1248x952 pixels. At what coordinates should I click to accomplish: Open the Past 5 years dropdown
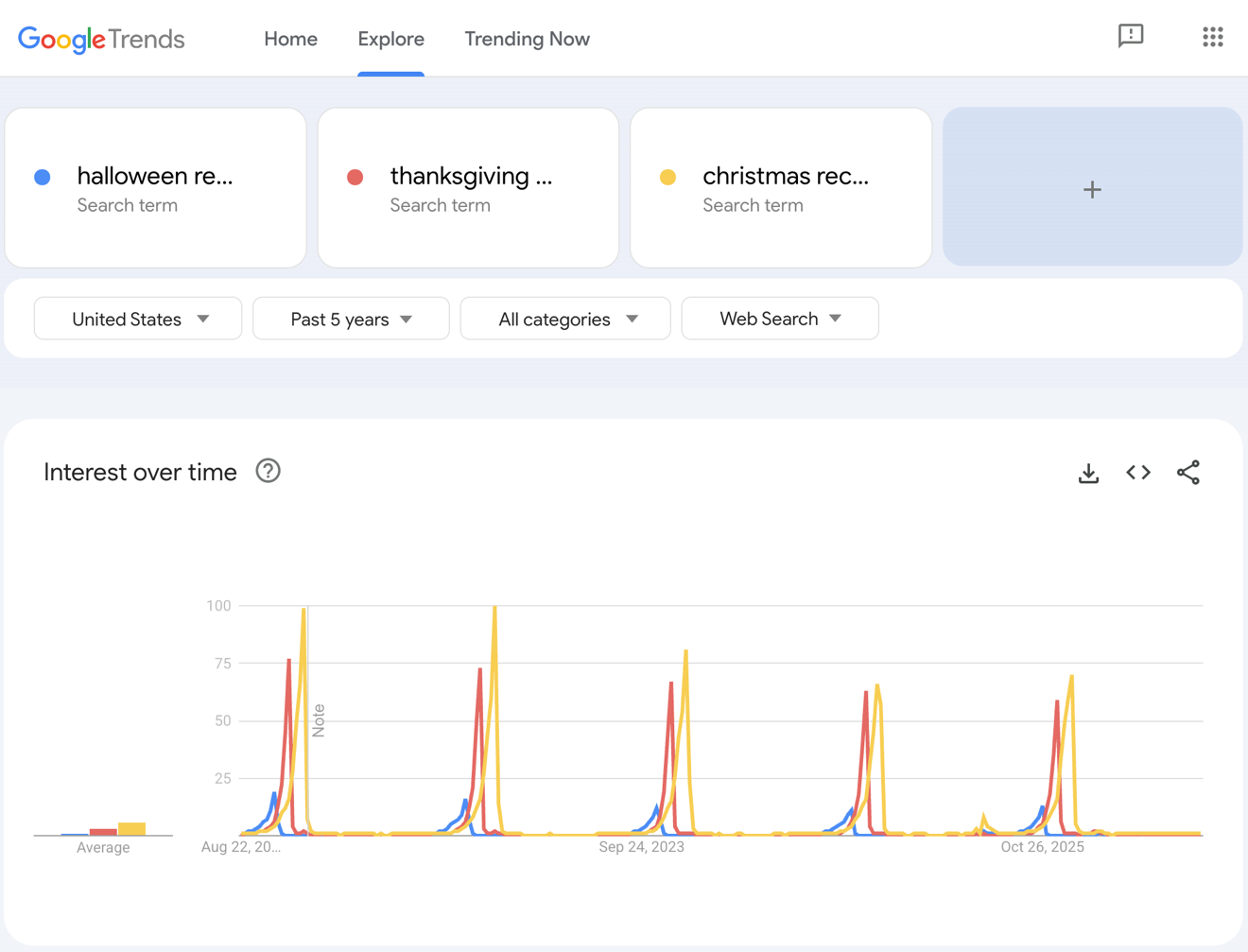(351, 319)
